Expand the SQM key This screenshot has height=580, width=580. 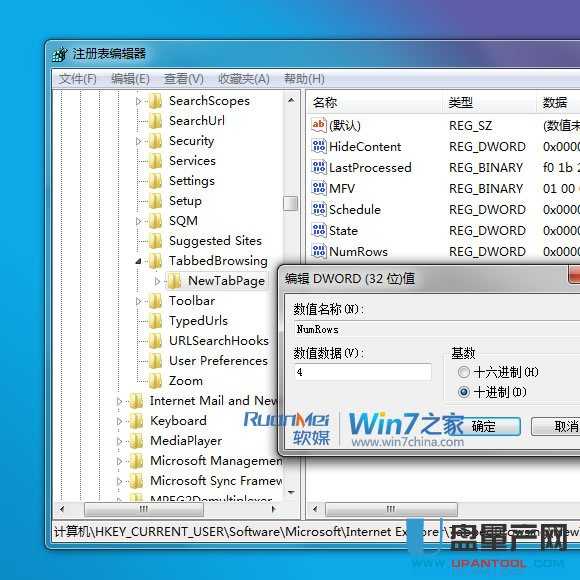coord(138,221)
